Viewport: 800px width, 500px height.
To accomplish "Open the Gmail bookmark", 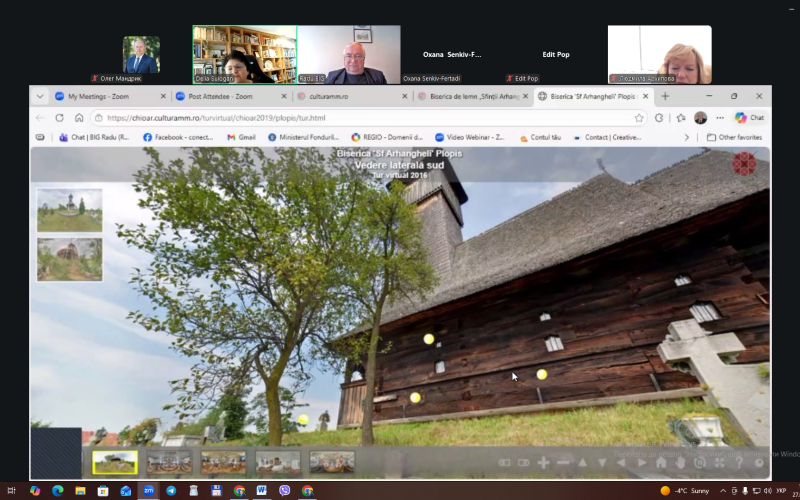I will (241, 137).
